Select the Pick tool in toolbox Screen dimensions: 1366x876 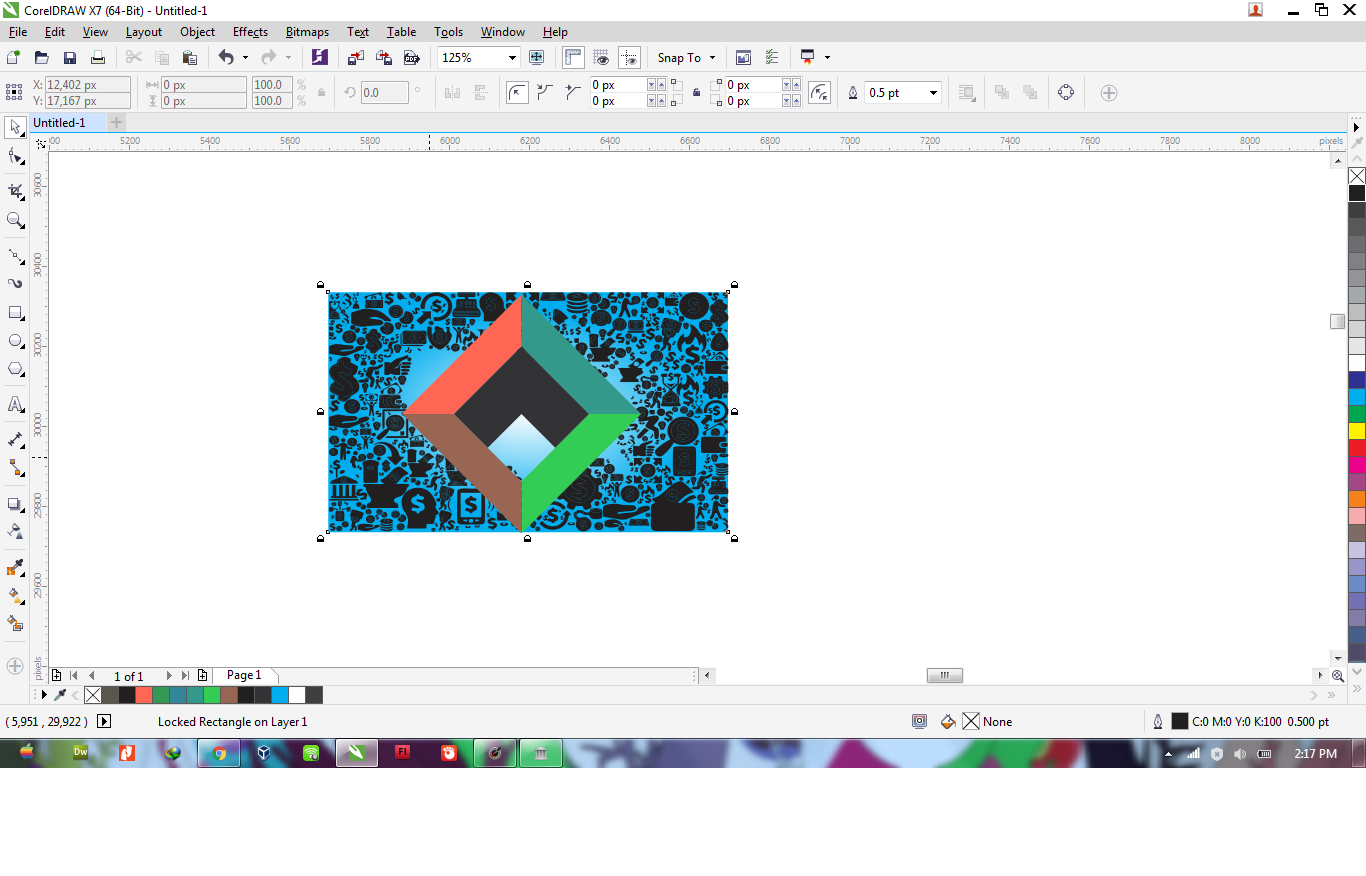(x=15, y=127)
